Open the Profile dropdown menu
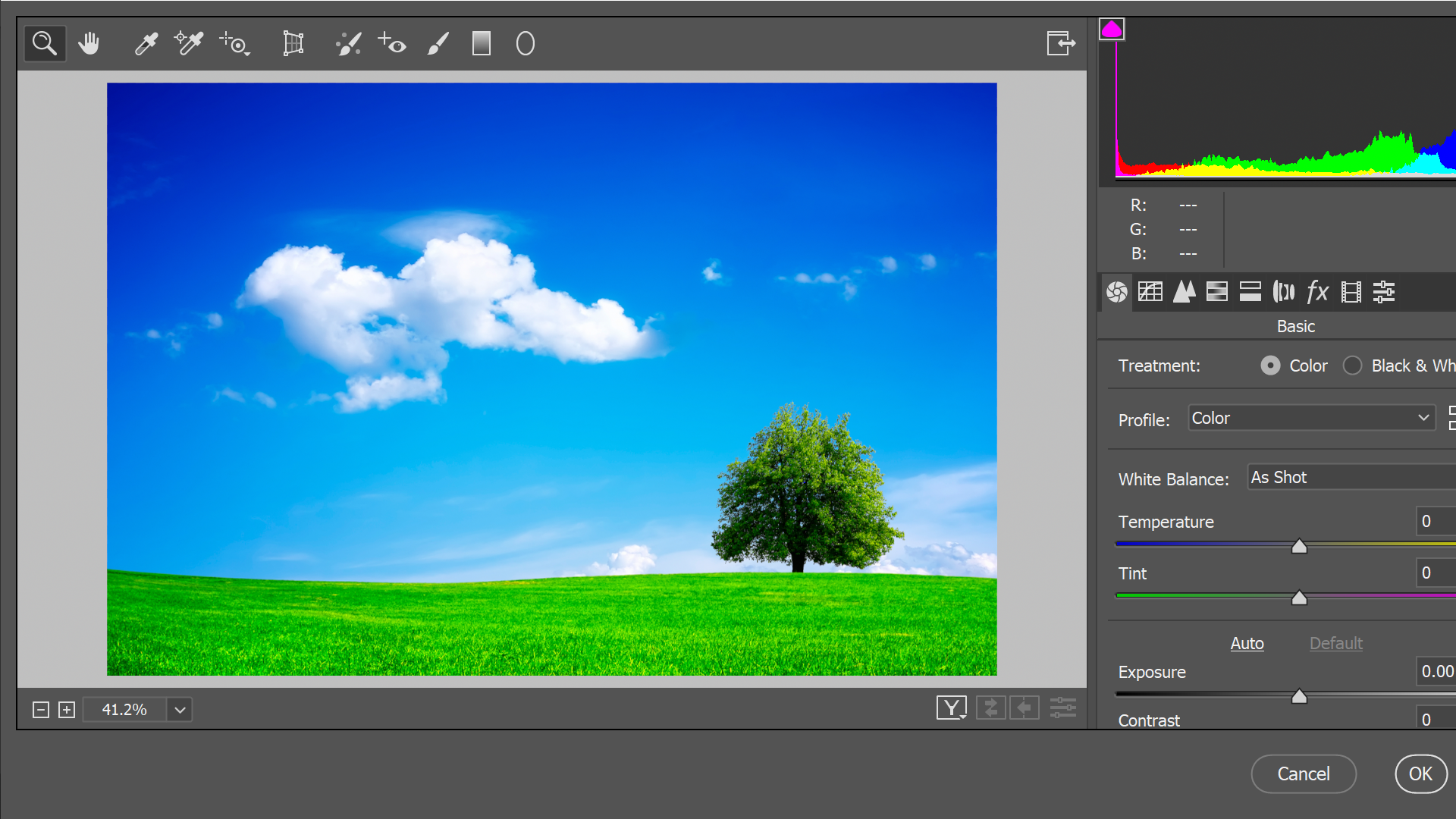Image resolution: width=1456 pixels, height=819 pixels. [1310, 418]
